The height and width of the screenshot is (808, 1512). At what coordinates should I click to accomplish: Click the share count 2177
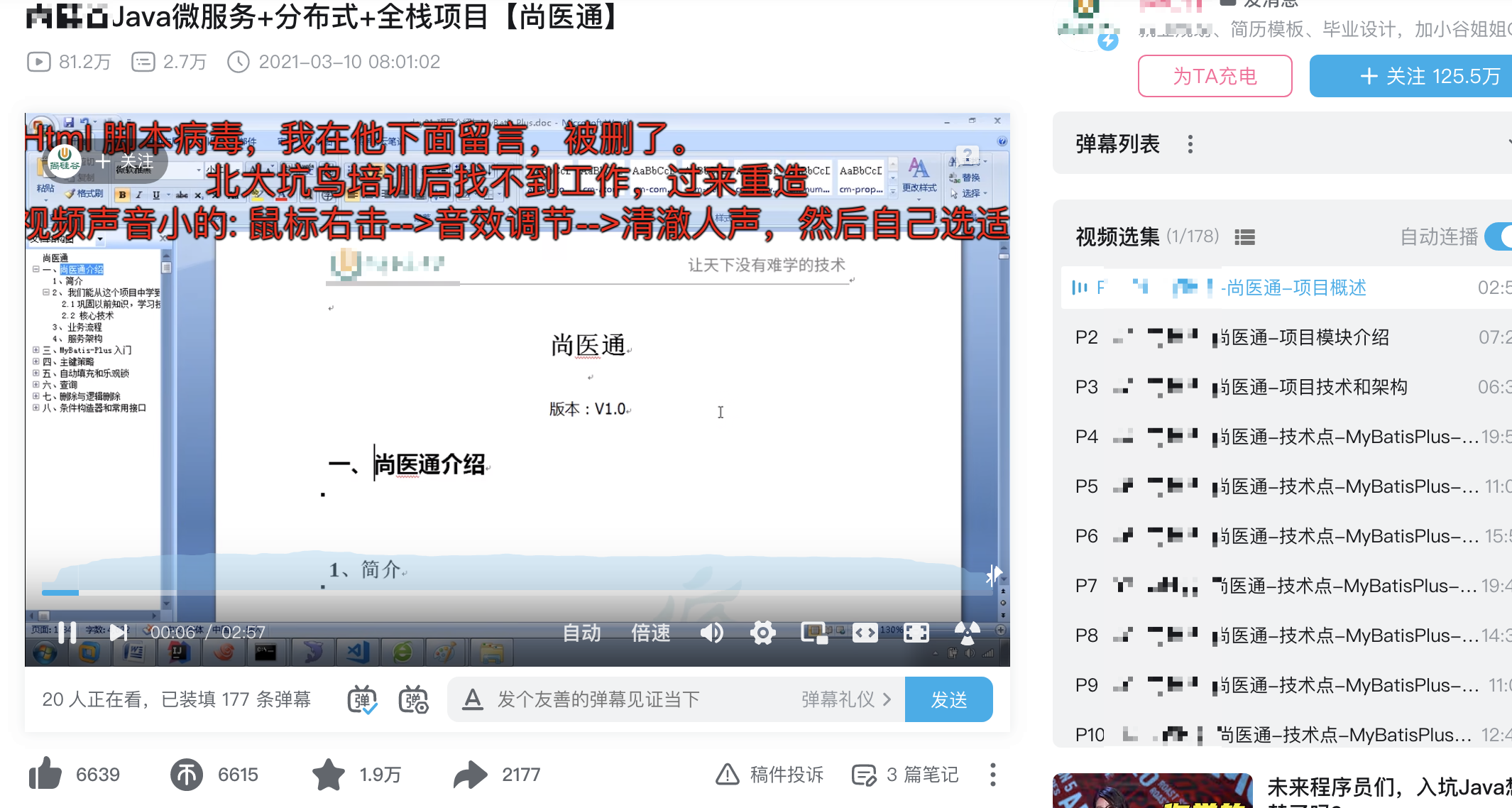click(x=521, y=774)
